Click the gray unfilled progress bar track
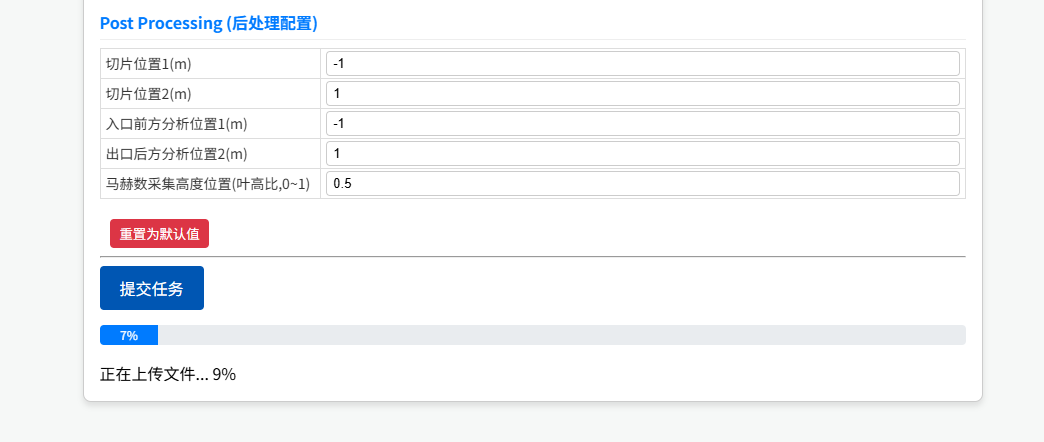 click(x=560, y=335)
